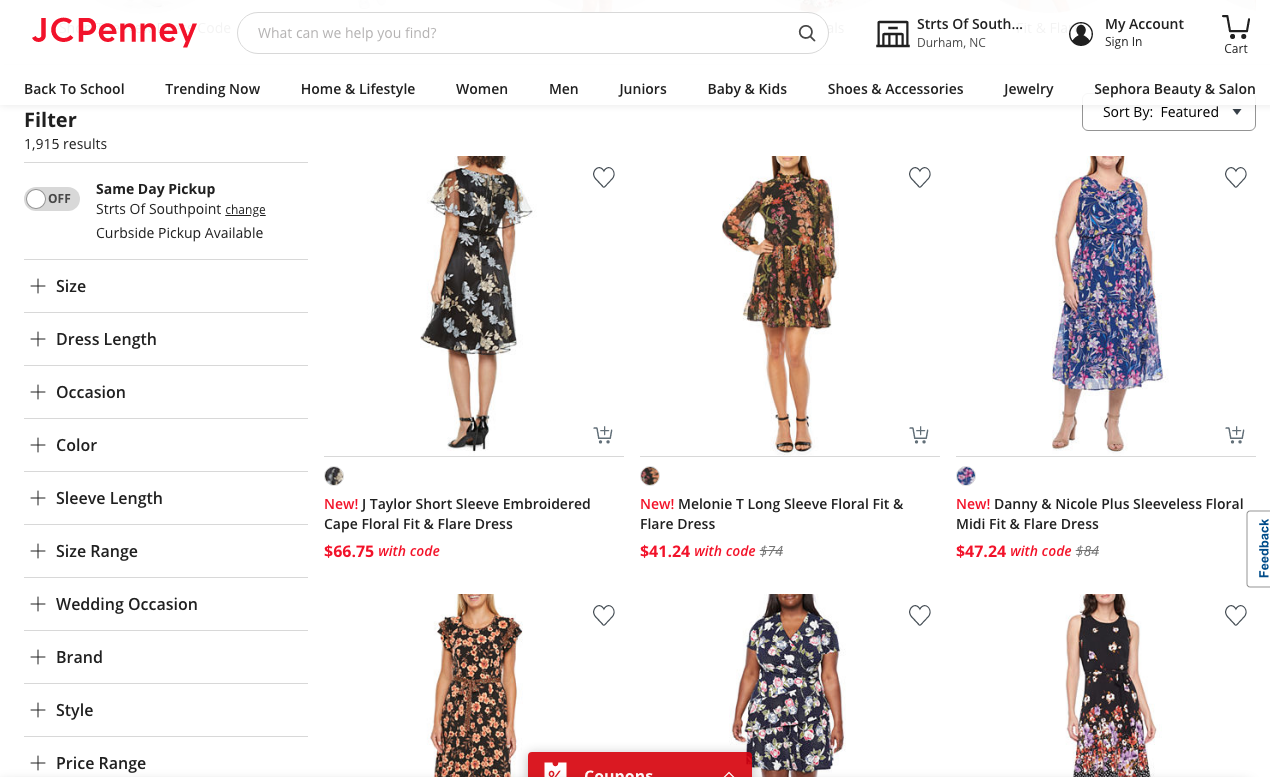The height and width of the screenshot is (777, 1270).
Task: Open Danny & Nicole Plus Sleeveless dress title
Action: (1100, 514)
